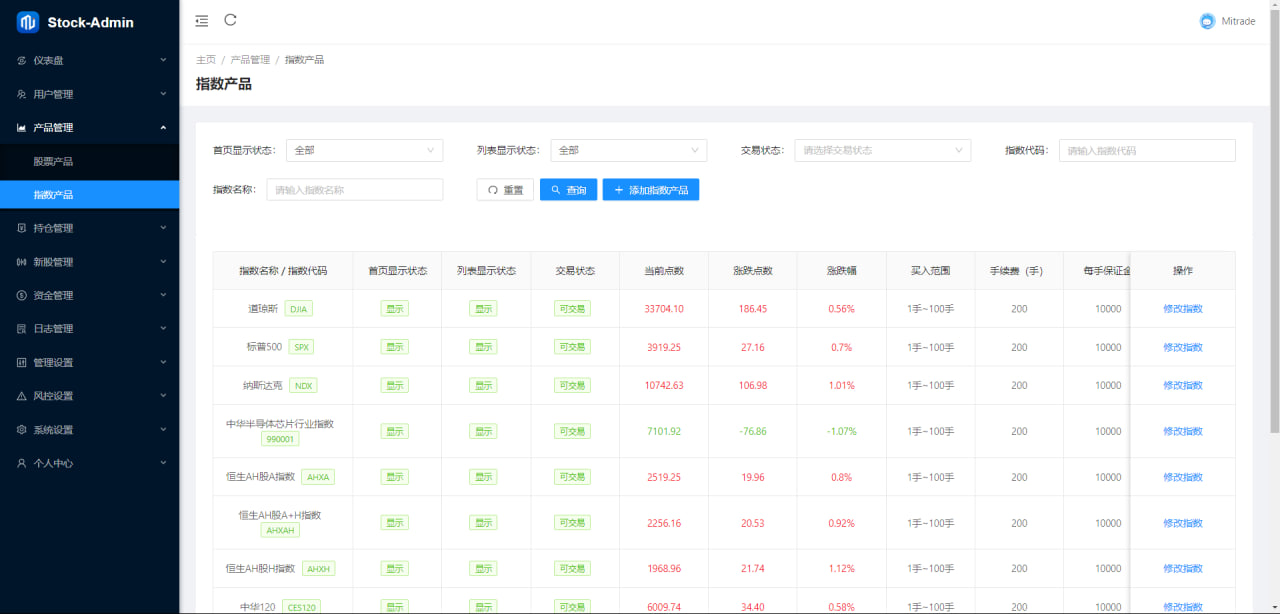This screenshot has height=614, width=1280.
Task: Click the 仪表盘 dashboard icon in sidebar
Action: [22, 61]
